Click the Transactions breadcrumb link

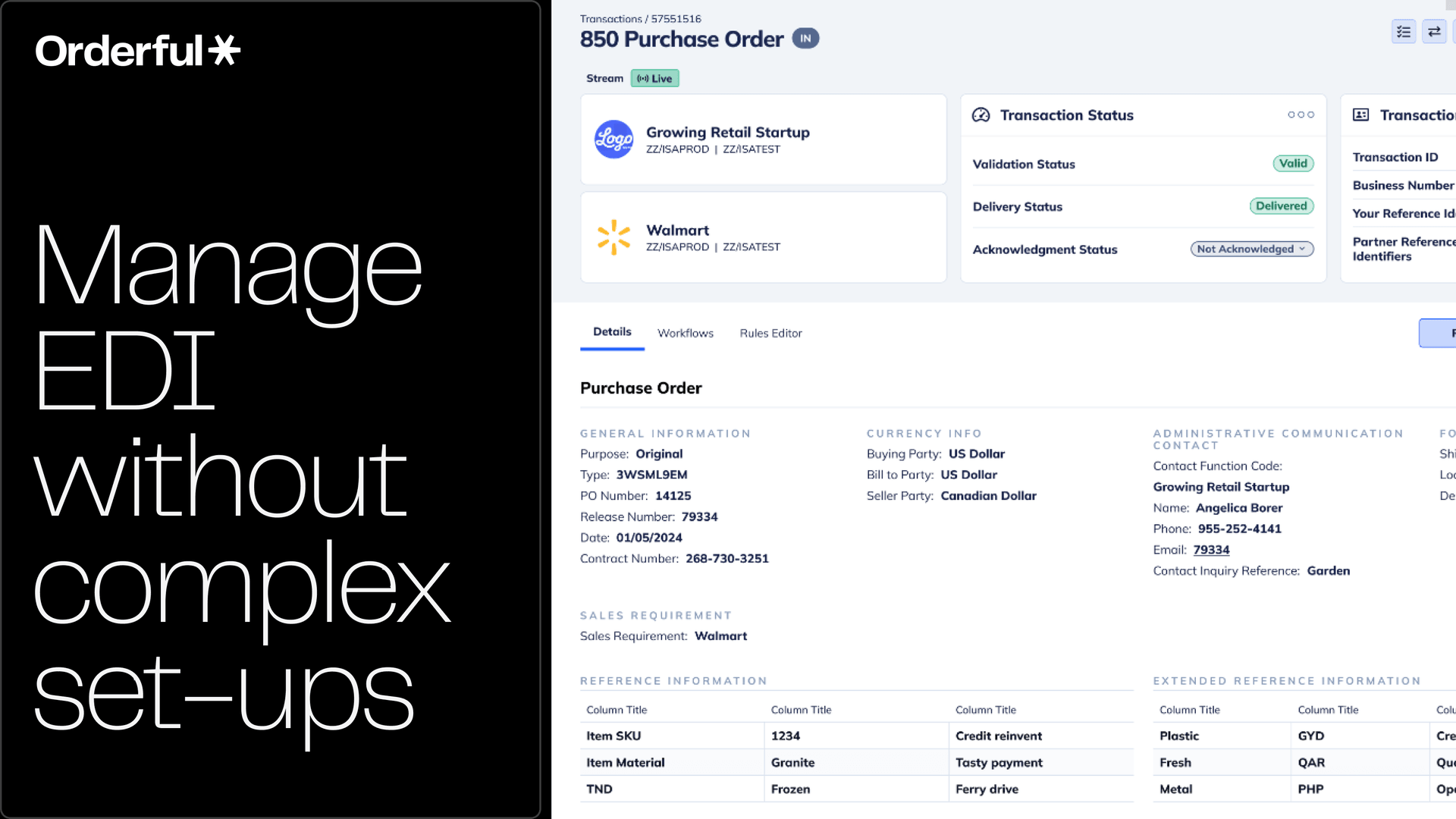[610, 19]
